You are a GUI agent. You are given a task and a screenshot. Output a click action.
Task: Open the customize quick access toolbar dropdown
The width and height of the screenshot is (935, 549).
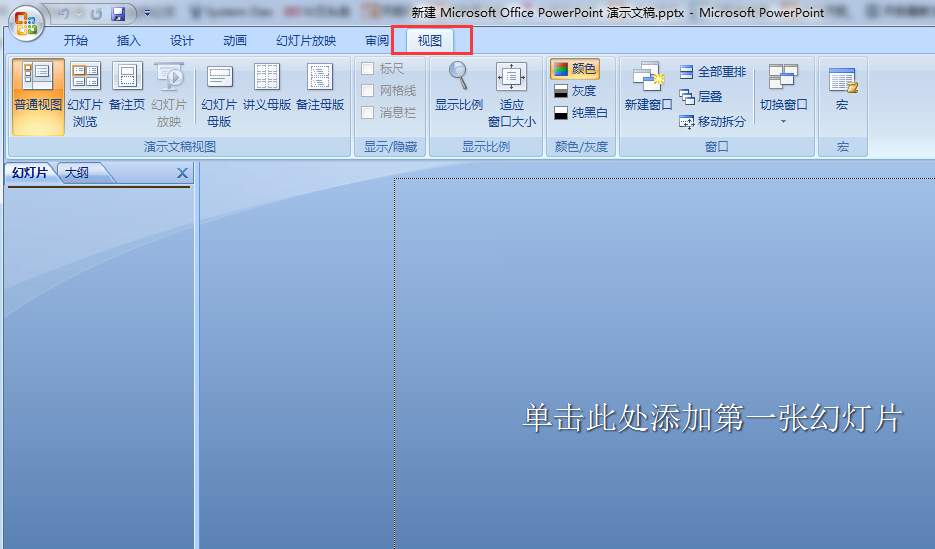pos(147,13)
